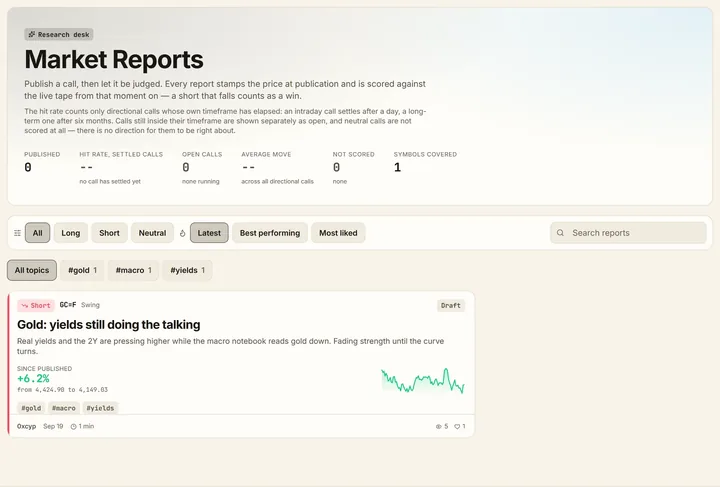Image resolution: width=720 pixels, height=487 pixels.
Task: Click the report summary about real yields
Action: tap(231, 346)
